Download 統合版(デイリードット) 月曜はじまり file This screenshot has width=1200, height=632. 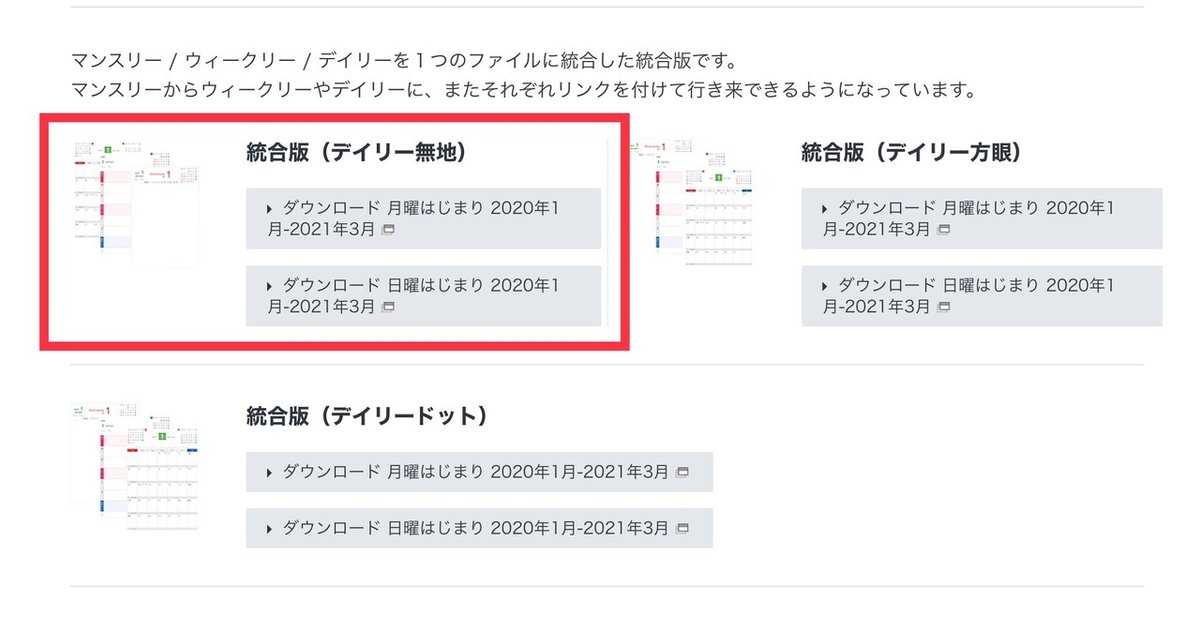476,471
